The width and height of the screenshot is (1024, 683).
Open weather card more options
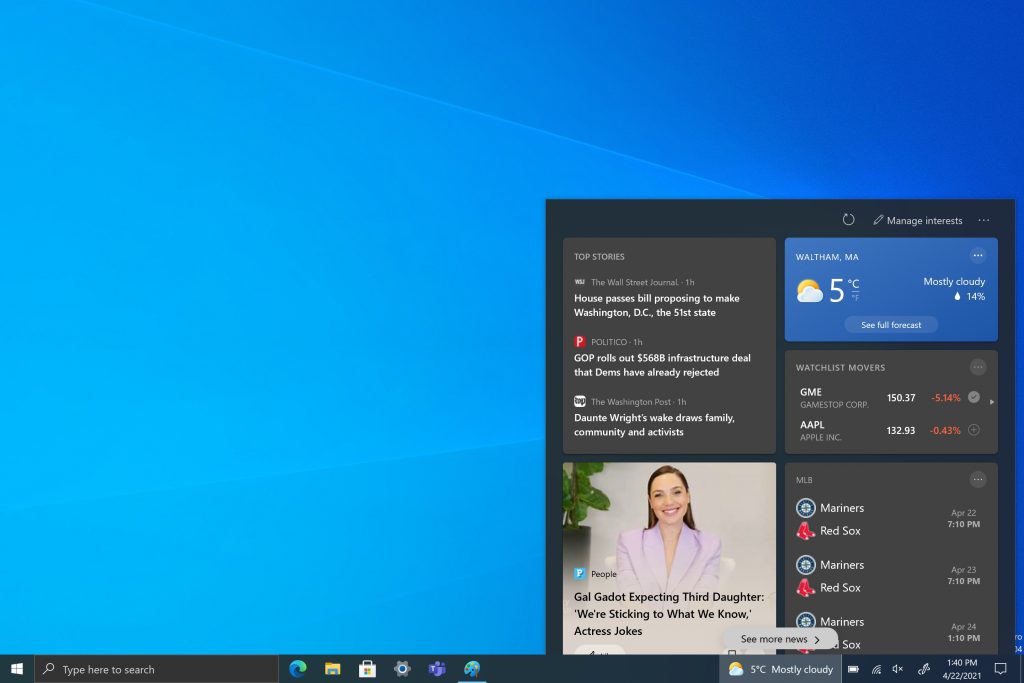point(978,255)
